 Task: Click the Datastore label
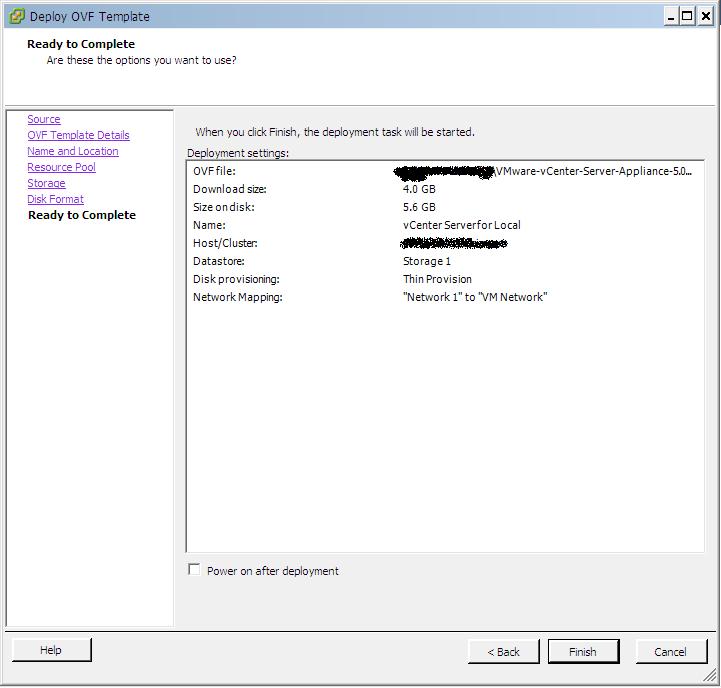click(x=219, y=261)
